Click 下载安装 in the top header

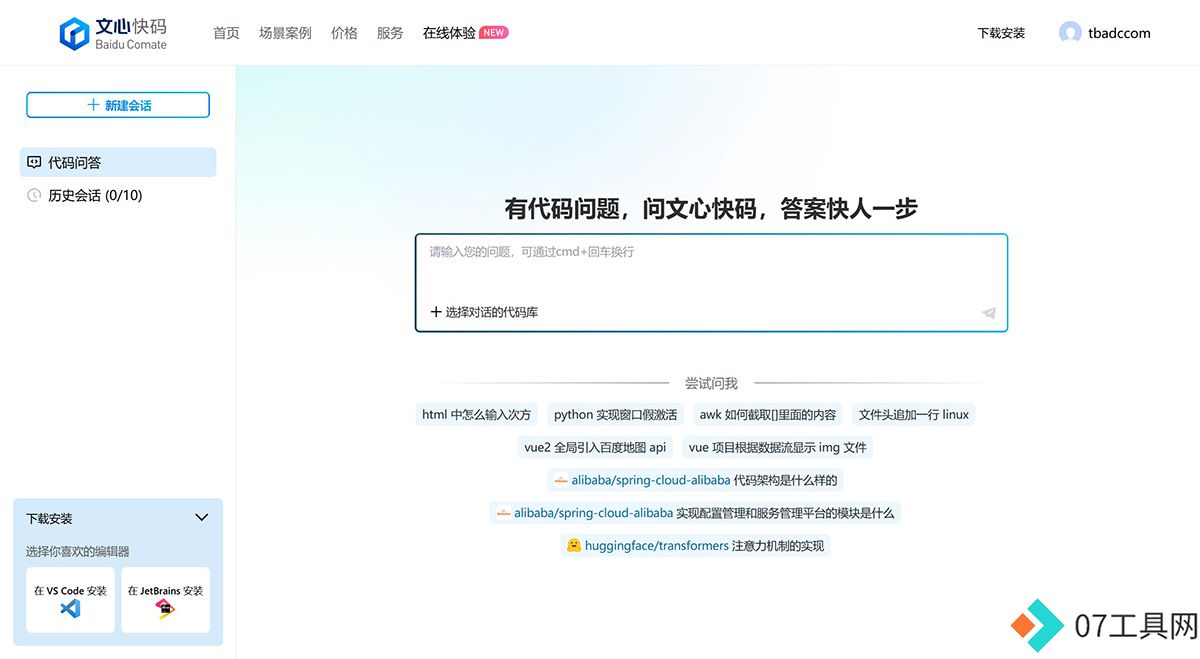1001,33
